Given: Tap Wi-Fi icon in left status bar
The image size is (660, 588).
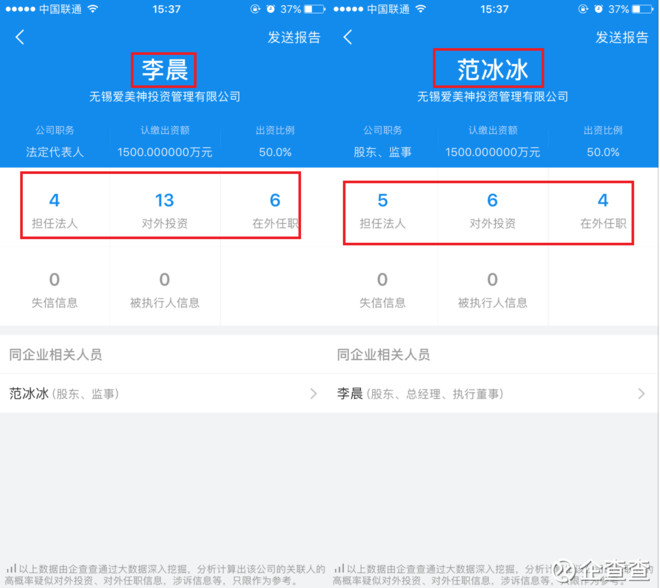Looking at the screenshot, I should tap(93, 8).
